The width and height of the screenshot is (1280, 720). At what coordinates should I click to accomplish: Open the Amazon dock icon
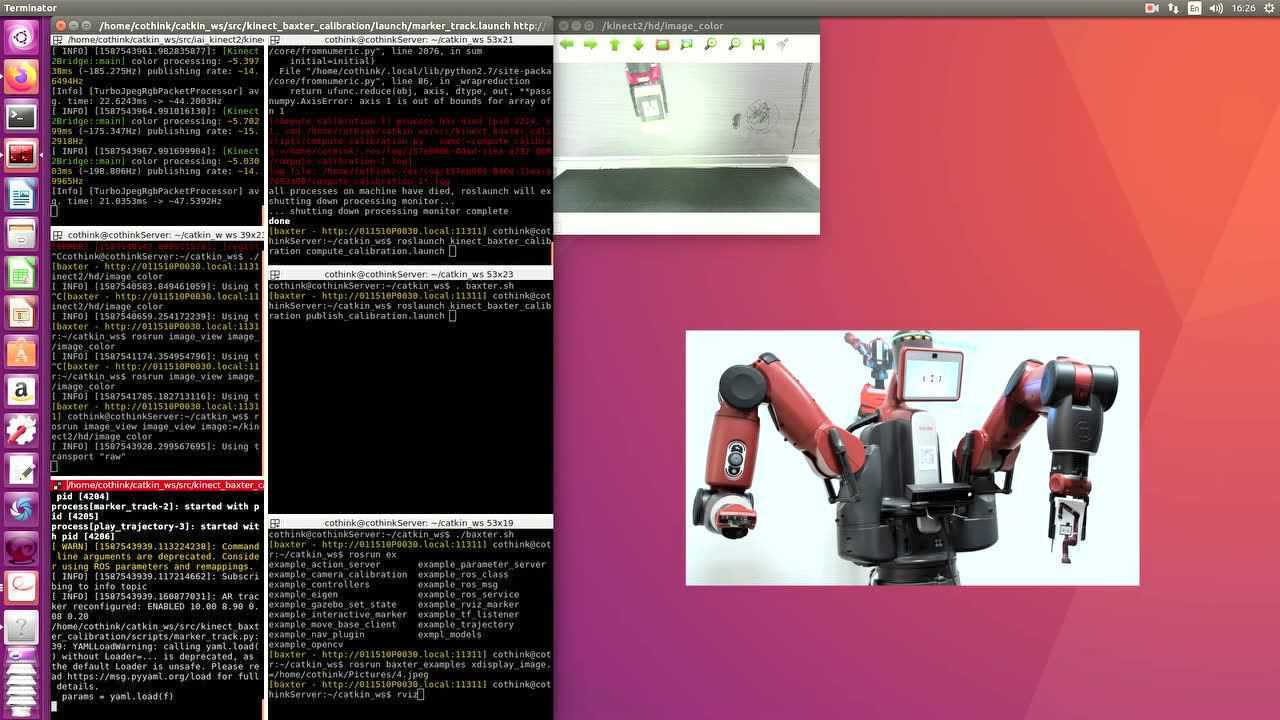[x=21, y=391]
